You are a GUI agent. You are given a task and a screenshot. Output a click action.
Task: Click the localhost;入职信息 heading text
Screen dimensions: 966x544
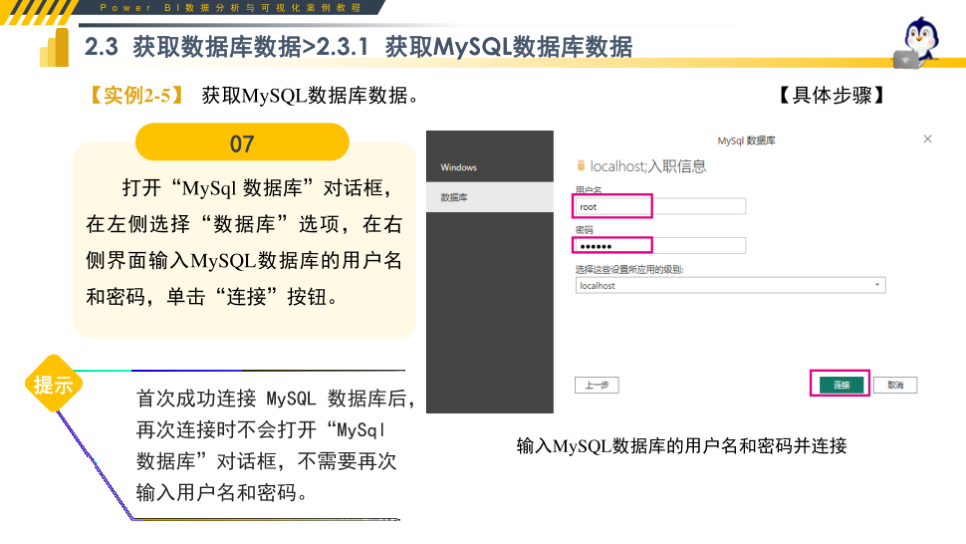point(648,166)
